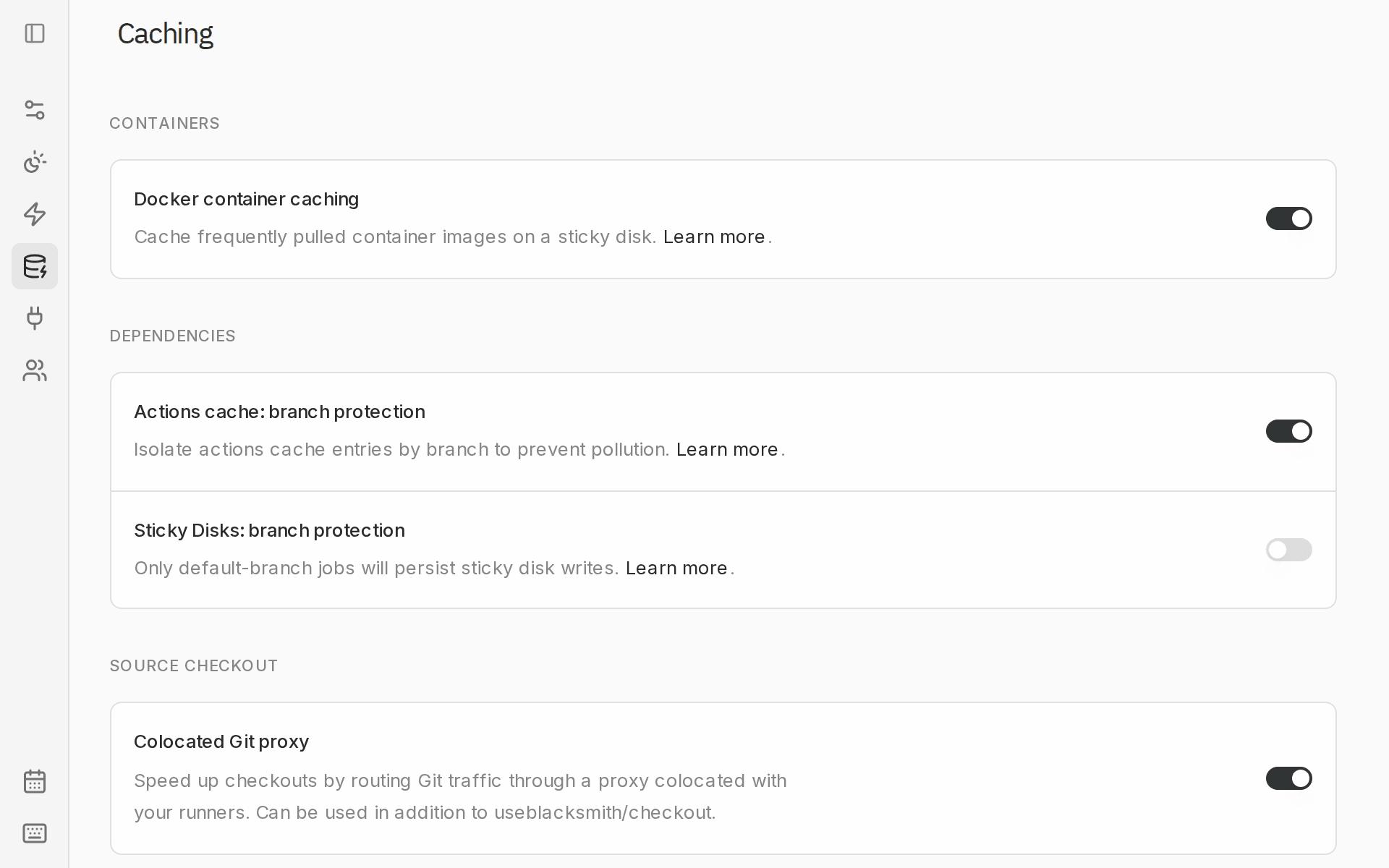The width and height of the screenshot is (1389, 868).
Task: Click the Docker container caching title
Action: pos(247,199)
